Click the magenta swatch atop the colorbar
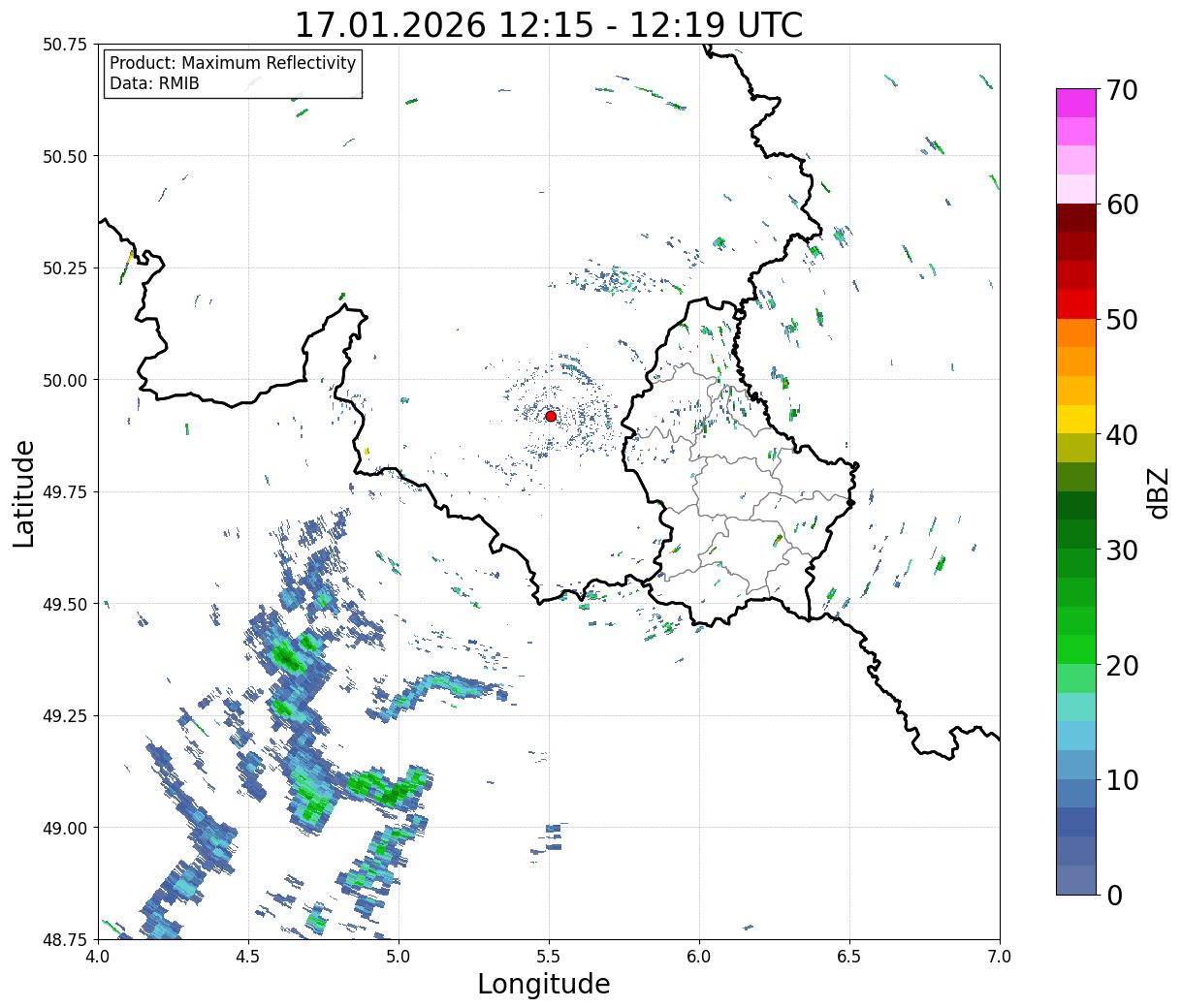Image resolution: width=1182 pixels, height=1008 pixels. [1076, 103]
